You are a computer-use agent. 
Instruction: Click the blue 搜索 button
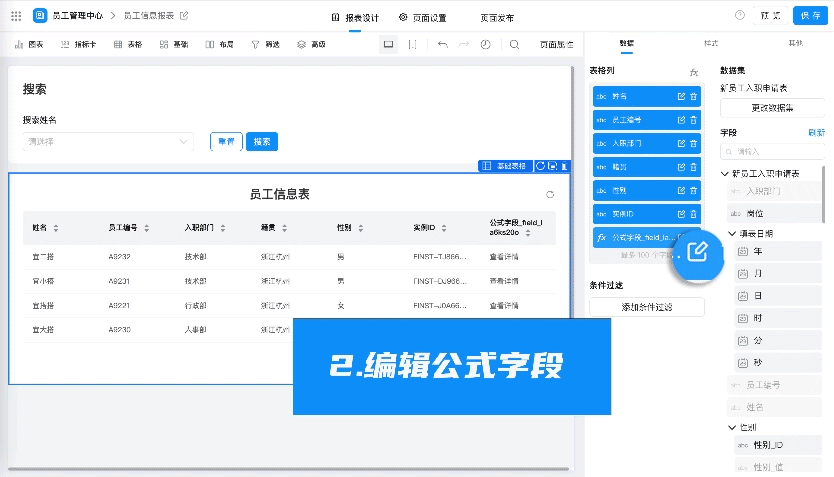(x=261, y=142)
